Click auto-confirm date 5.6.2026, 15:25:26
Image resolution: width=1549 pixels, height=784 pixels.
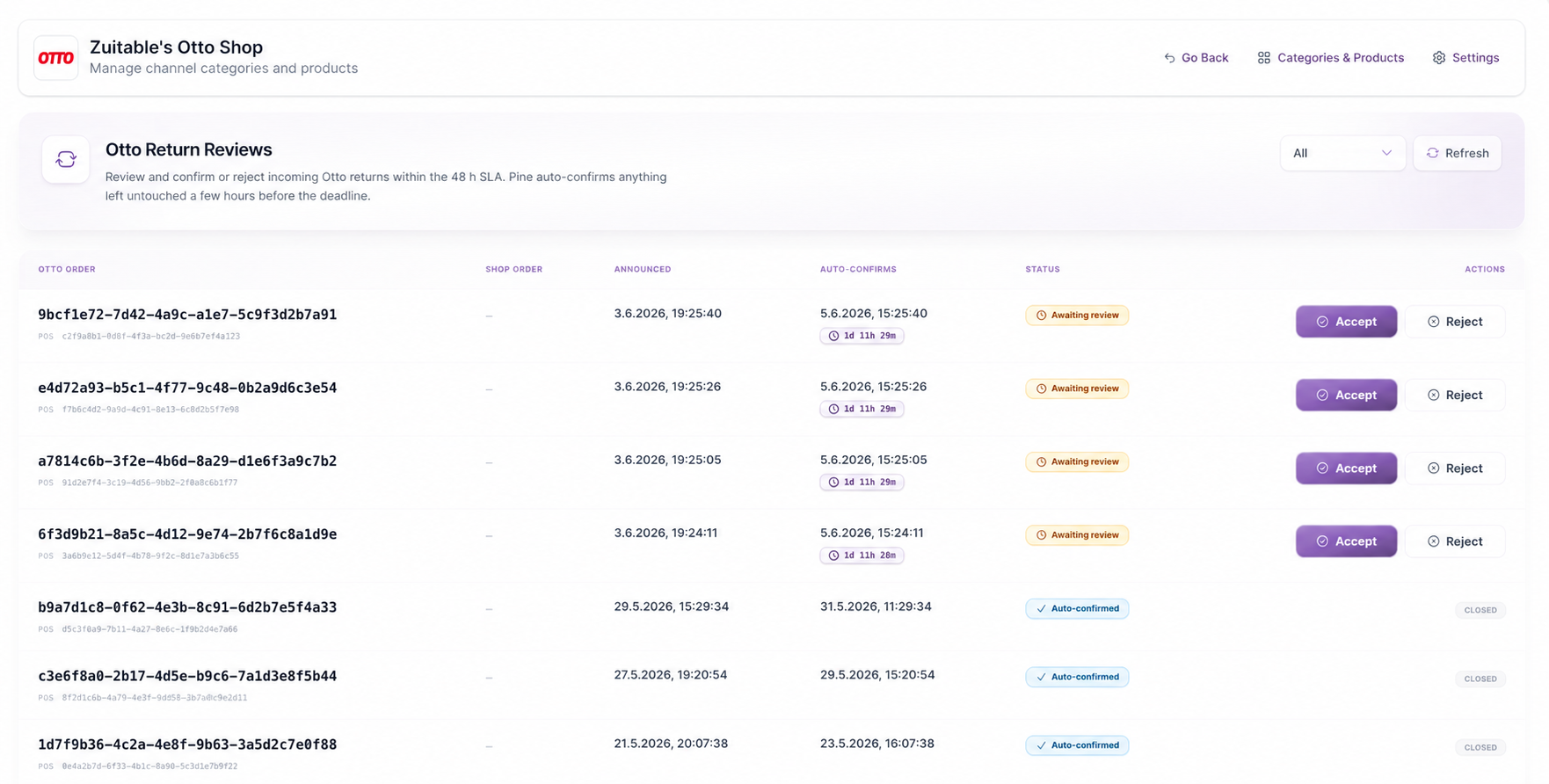coord(873,387)
